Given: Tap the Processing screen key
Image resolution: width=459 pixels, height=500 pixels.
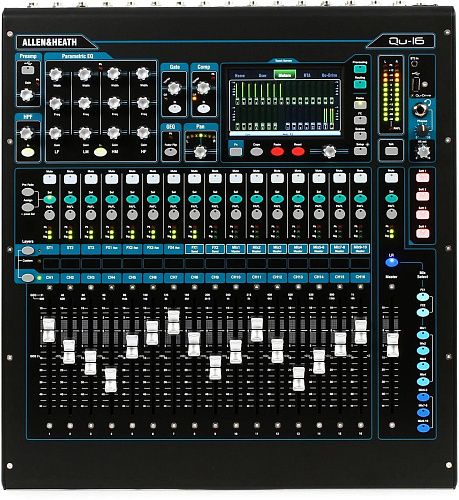Looking at the screenshot, I should pyautogui.click(x=360, y=69).
